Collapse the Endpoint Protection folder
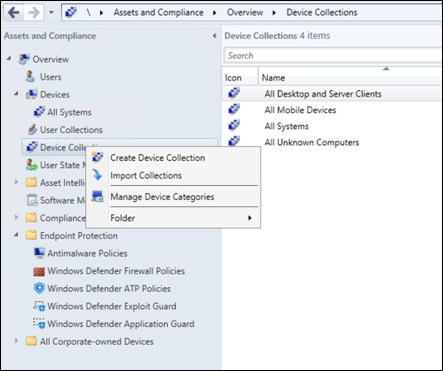The image size is (443, 371). click(x=16, y=235)
